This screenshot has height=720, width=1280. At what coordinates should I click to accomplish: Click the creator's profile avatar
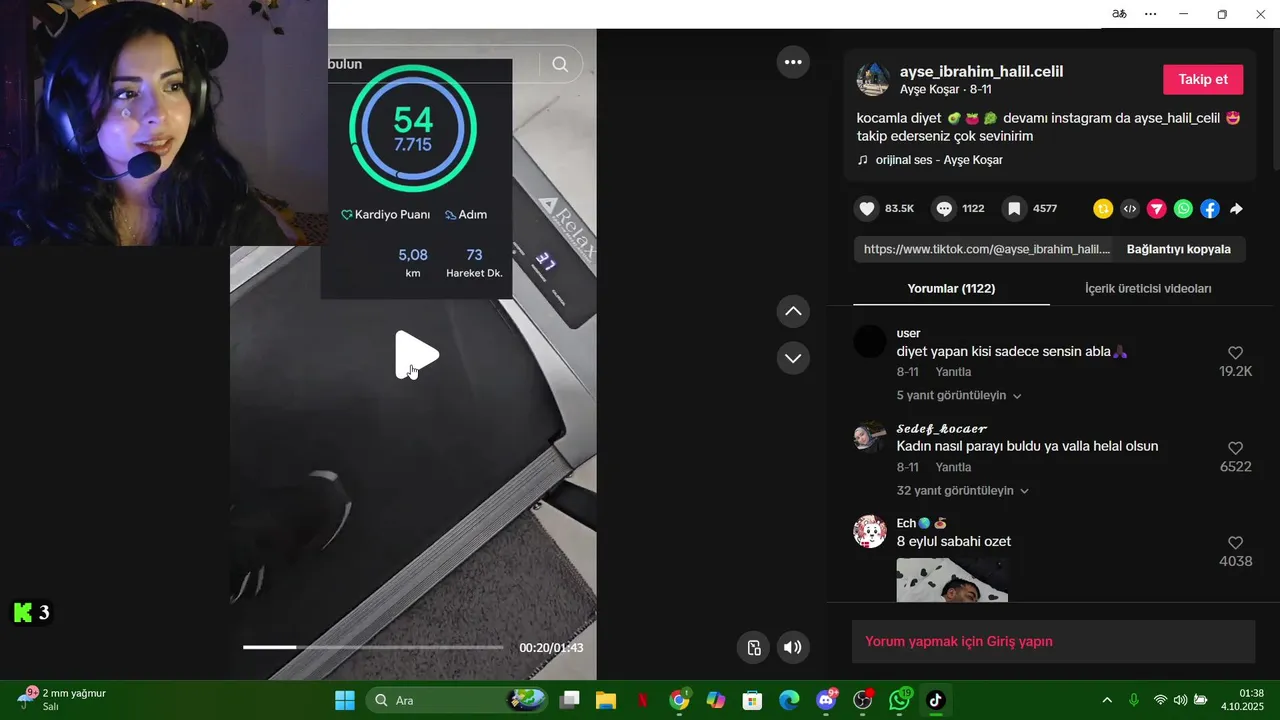[x=873, y=79]
